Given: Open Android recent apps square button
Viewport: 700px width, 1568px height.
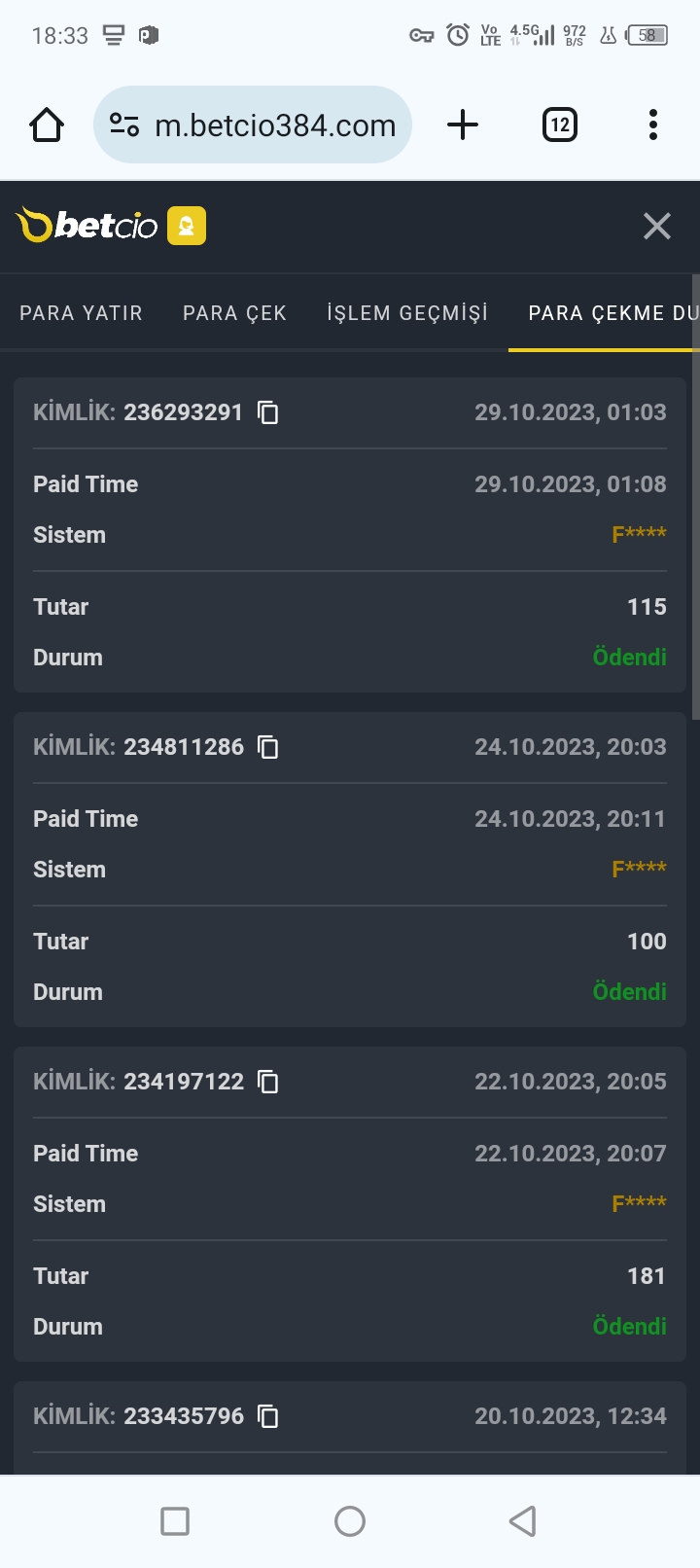Looking at the screenshot, I should click(x=175, y=1521).
